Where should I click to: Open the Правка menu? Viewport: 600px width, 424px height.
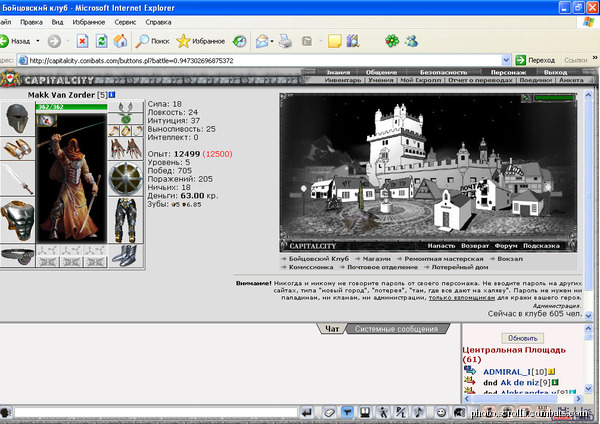tap(31, 22)
